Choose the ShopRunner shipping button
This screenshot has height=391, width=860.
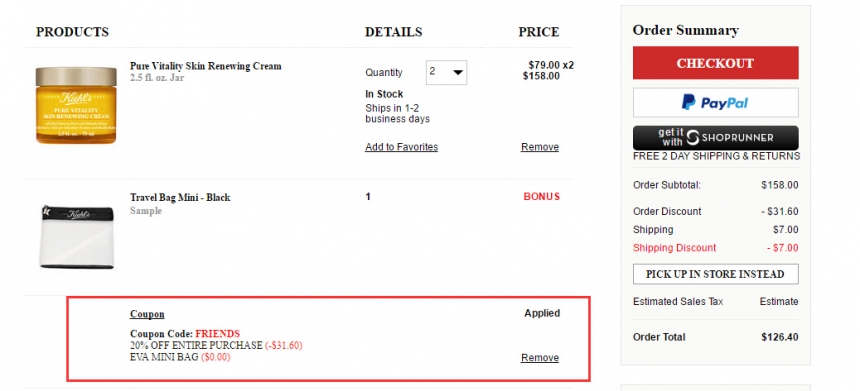point(715,138)
